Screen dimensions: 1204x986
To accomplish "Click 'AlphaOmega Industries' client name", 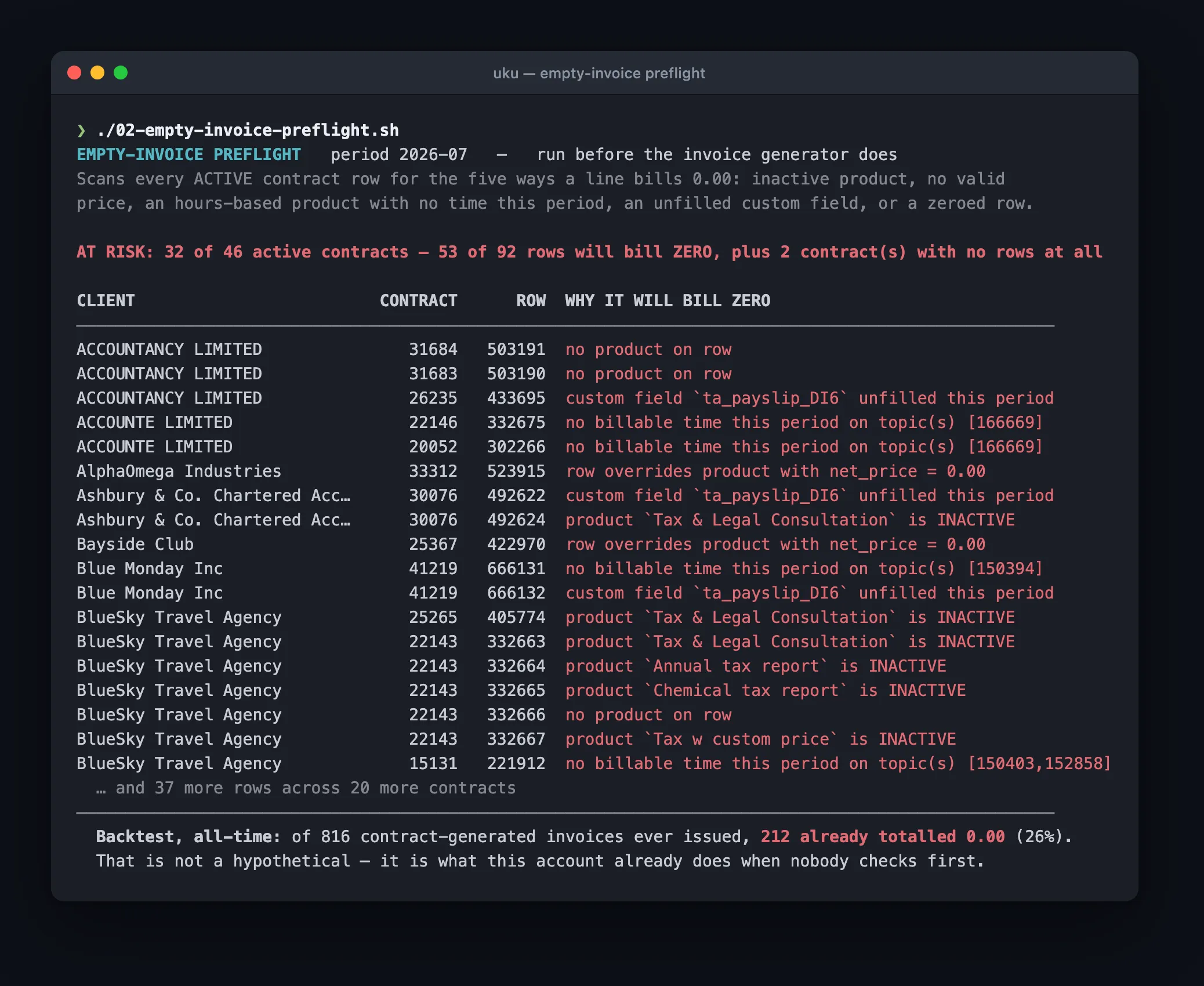I will [179, 471].
